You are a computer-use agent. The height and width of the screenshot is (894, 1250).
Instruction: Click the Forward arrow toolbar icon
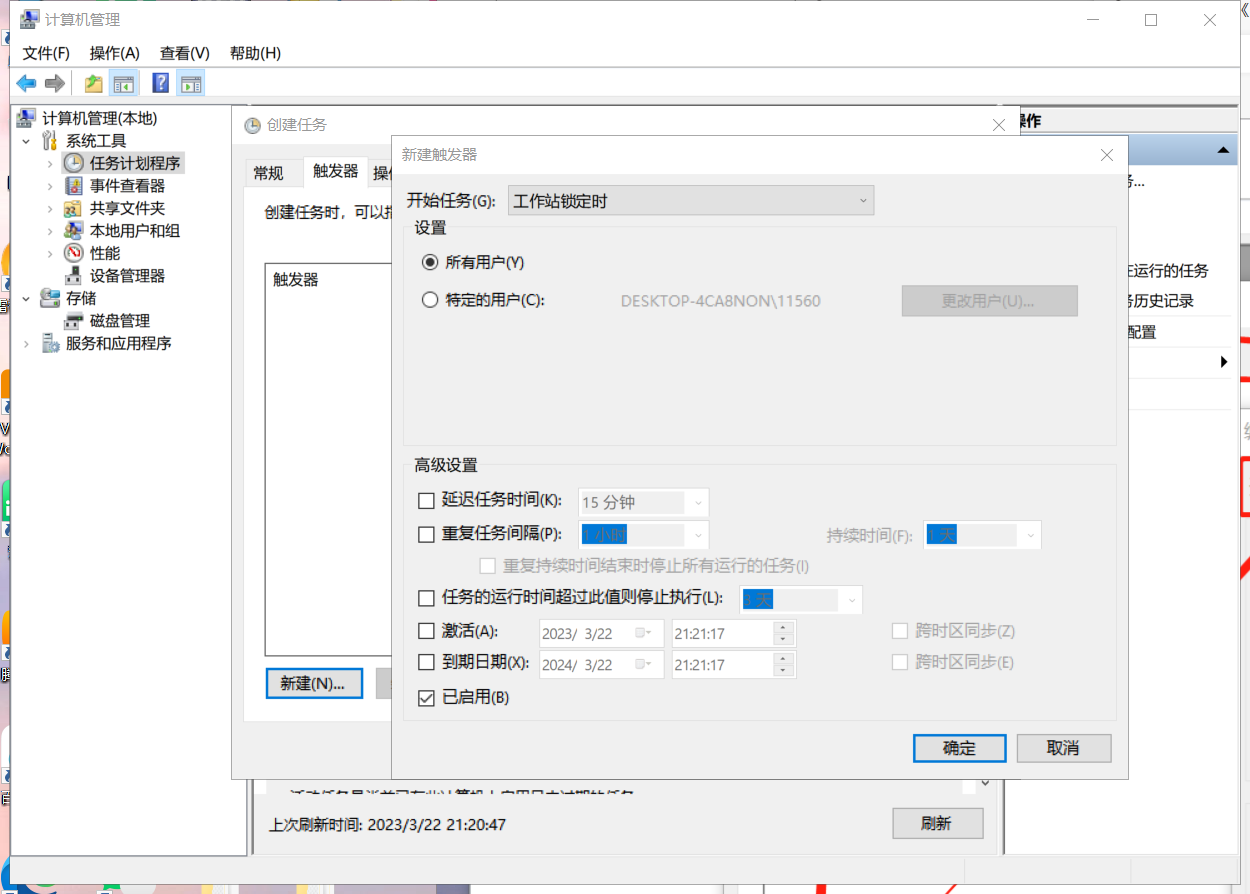[x=55, y=84]
